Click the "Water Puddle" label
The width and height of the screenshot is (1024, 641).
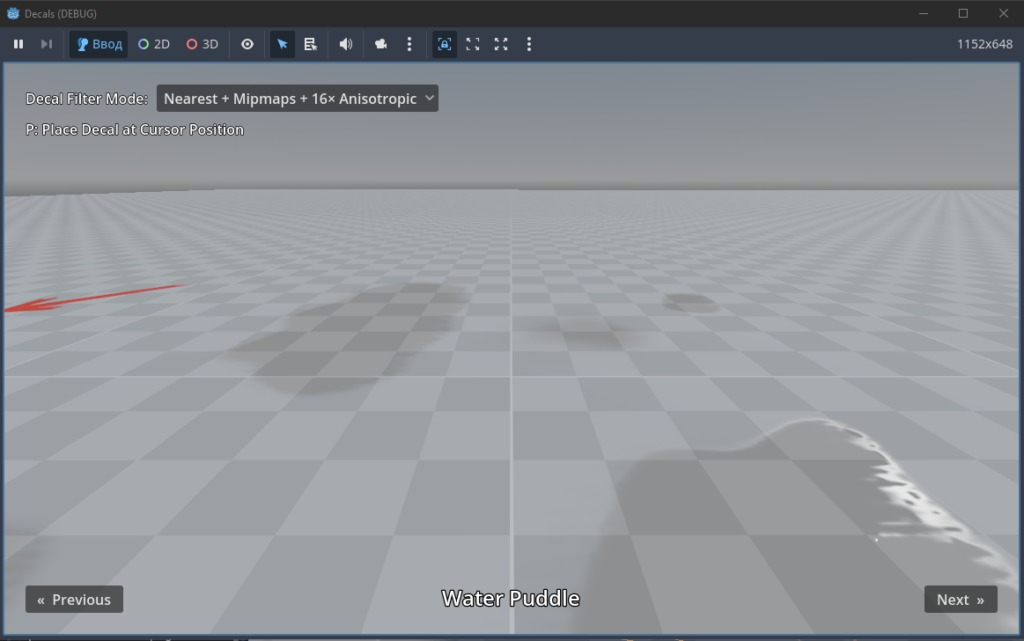coord(511,599)
